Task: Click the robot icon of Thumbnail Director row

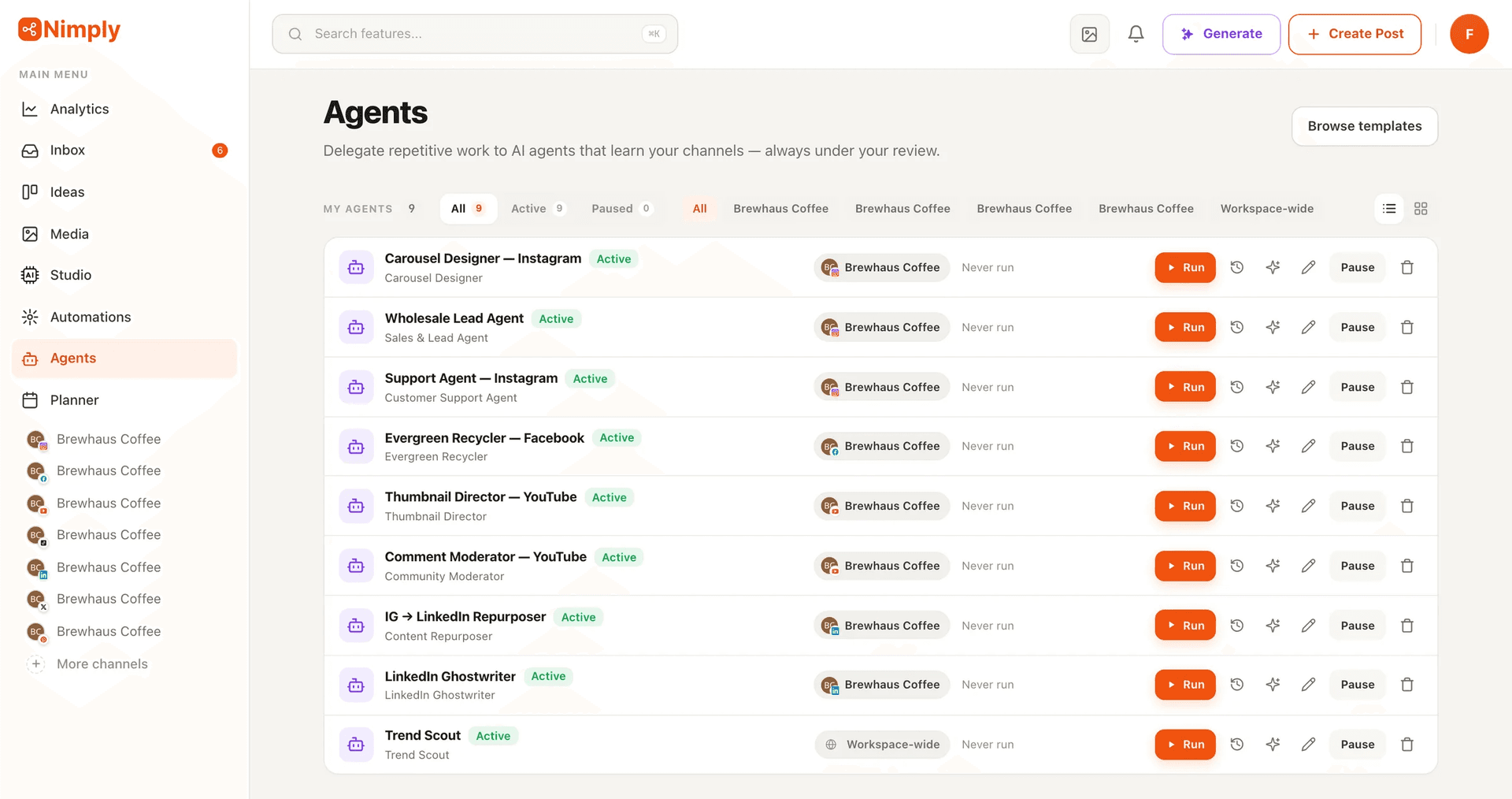Action: coord(356,506)
